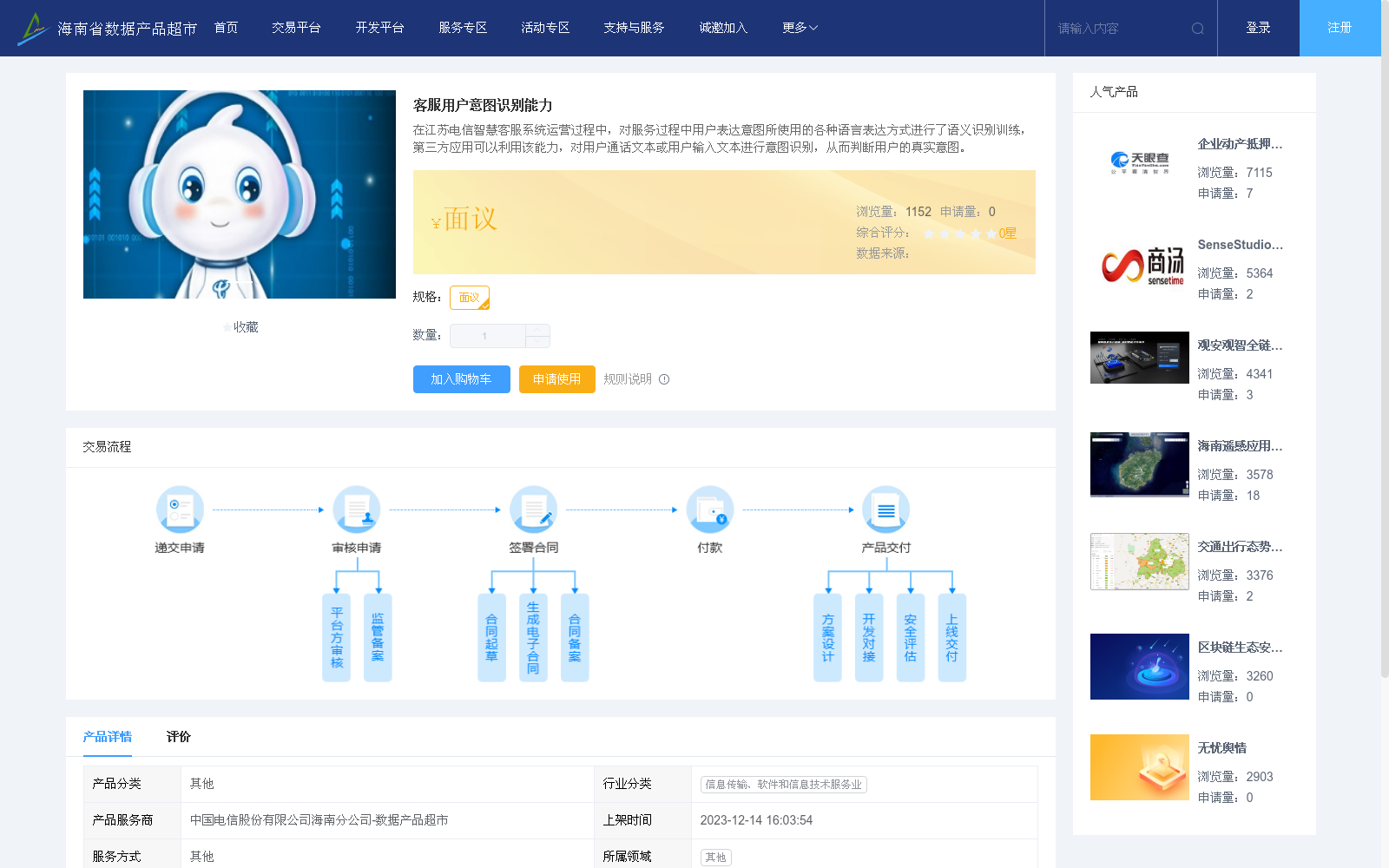1389x868 pixels.
Task: Click the 付款 step icon
Action: click(x=710, y=510)
